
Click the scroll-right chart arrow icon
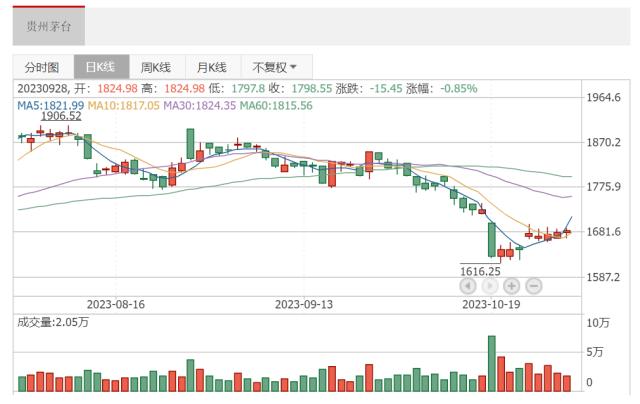point(490,286)
